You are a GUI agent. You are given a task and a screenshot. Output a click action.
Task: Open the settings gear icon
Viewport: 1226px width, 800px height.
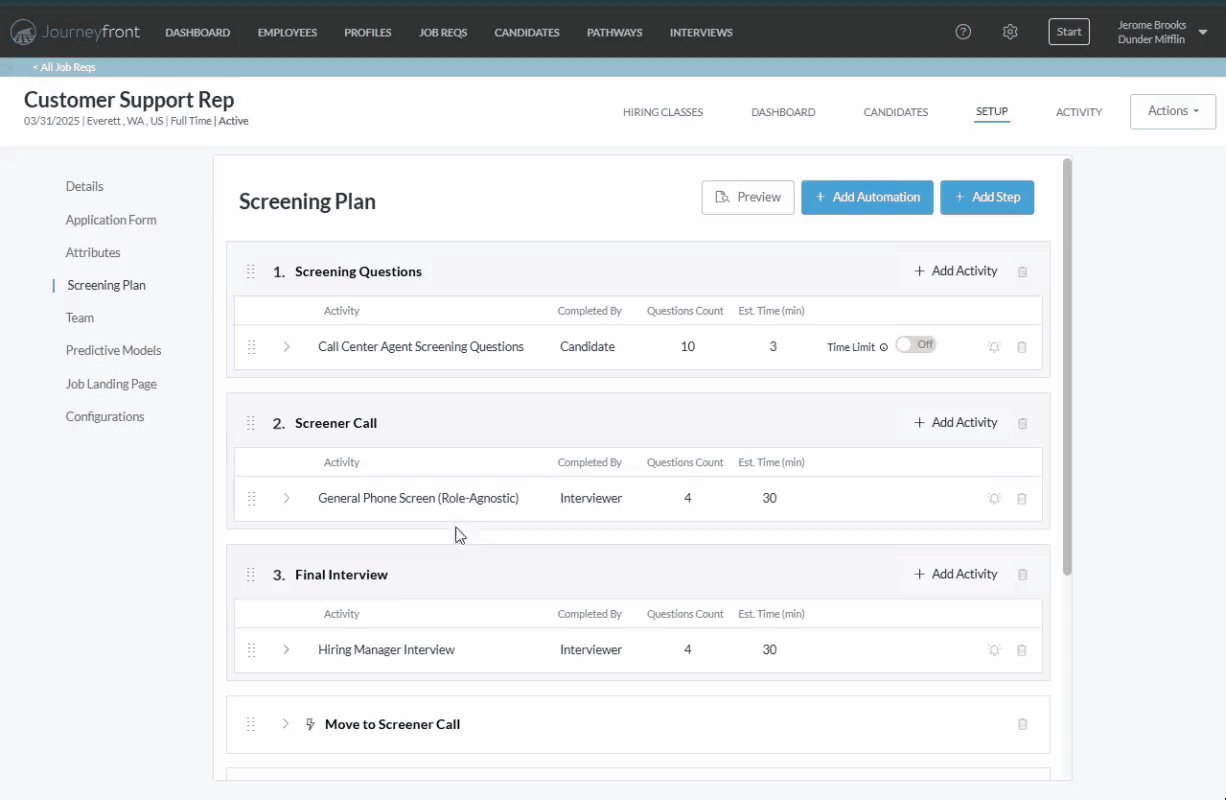(x=1010, y=32)
